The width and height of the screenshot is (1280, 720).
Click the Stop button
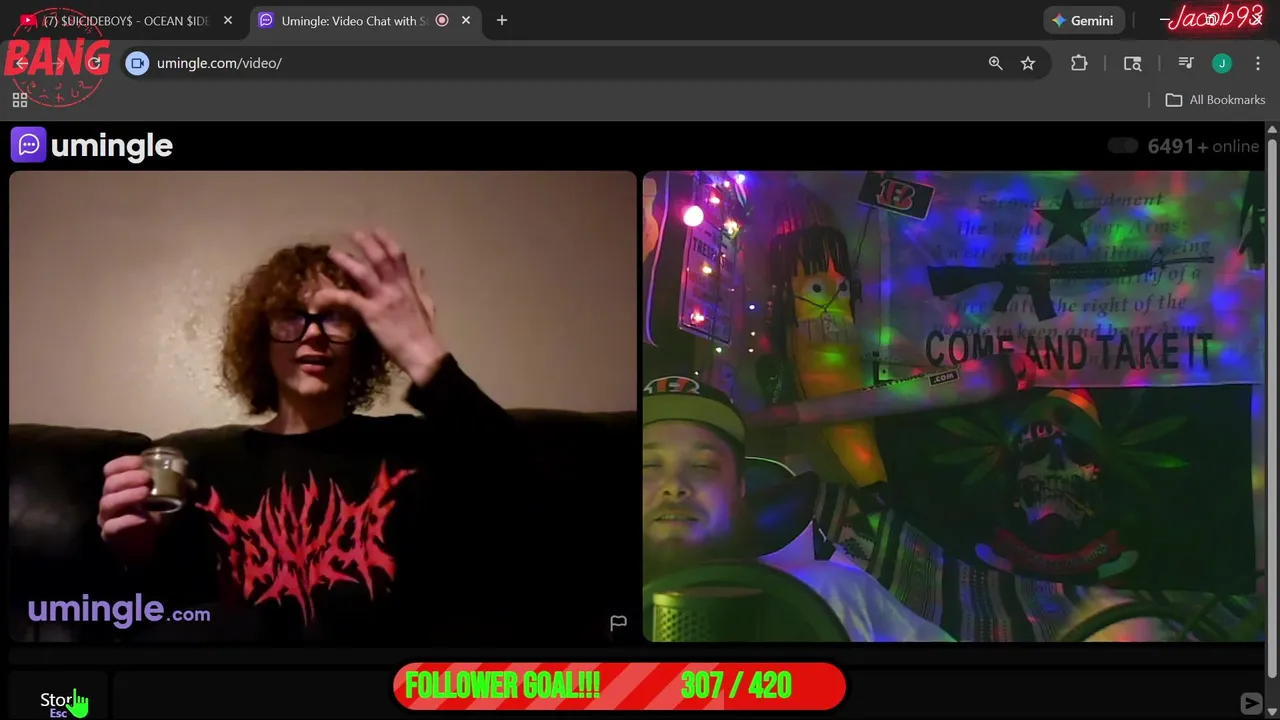[x=58, y=702]
